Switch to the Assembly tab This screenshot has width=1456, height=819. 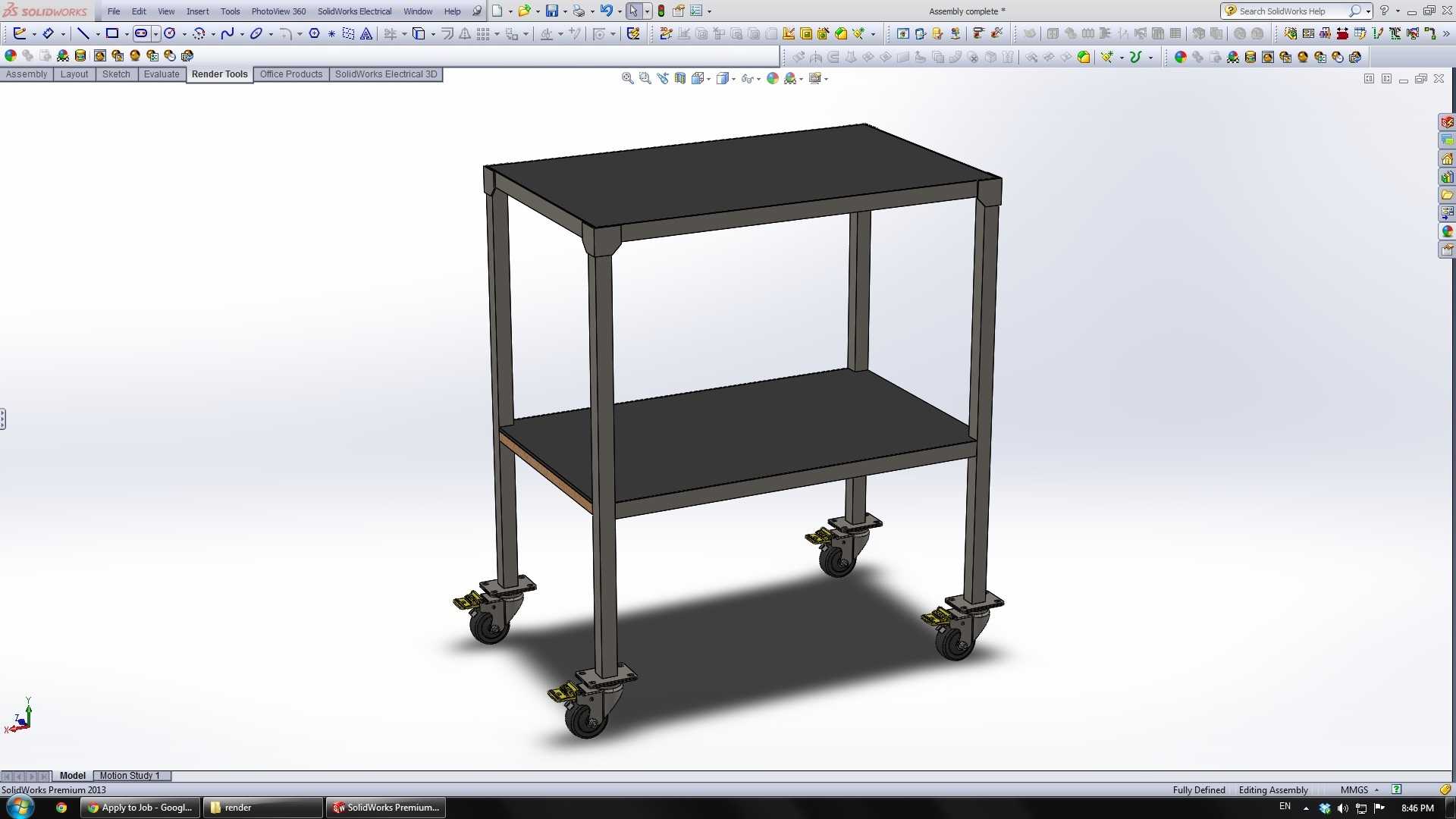click(x=27, y=74)
